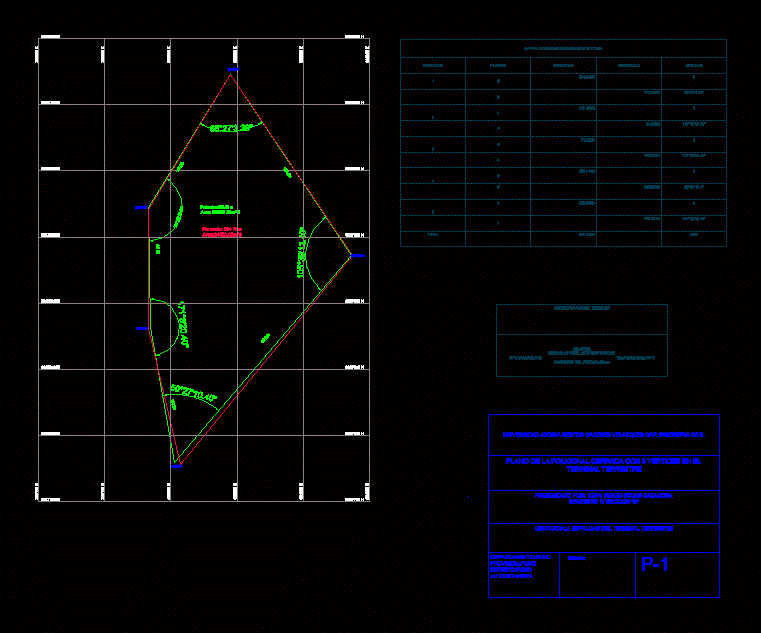Click the 174° angle dimension on left side

click(x=184, y=325)
